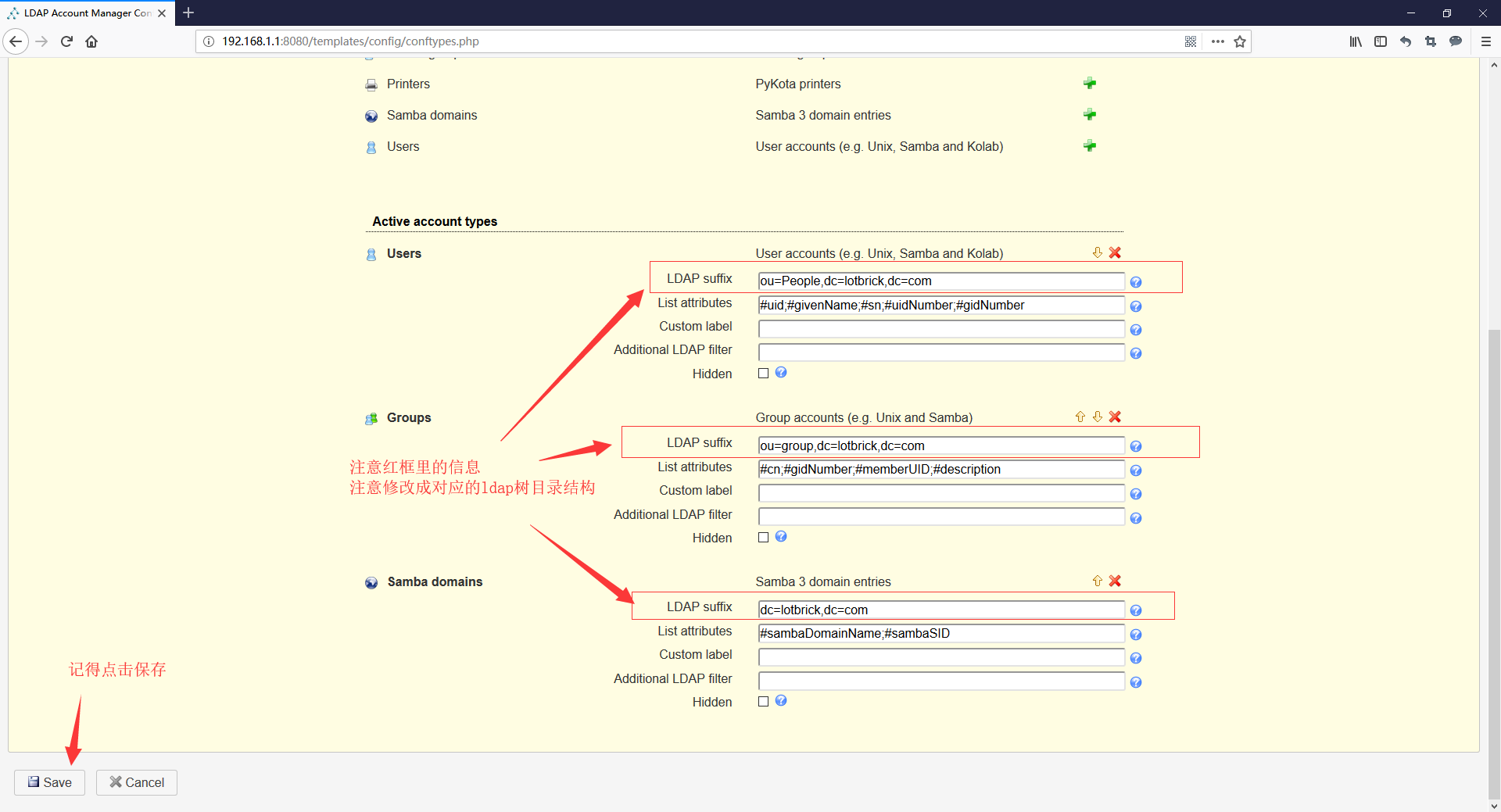Screen dimensions: 1501x812
Task: Open help for Samba Hidden option
Action: tap(781, 701)
